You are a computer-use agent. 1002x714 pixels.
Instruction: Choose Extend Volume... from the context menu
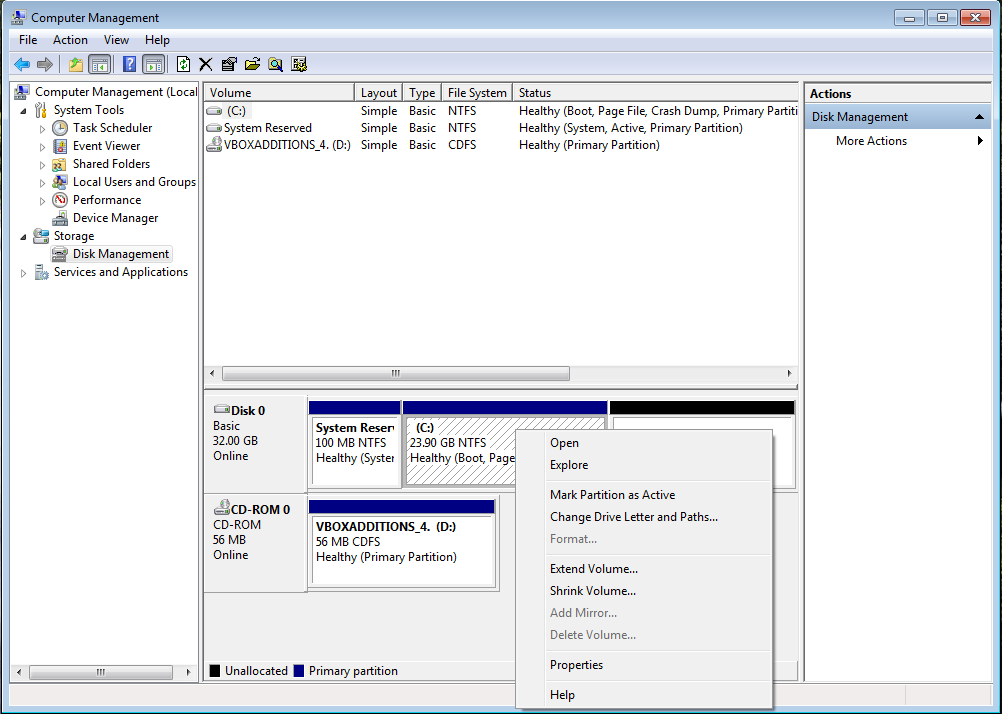[644, 569]
